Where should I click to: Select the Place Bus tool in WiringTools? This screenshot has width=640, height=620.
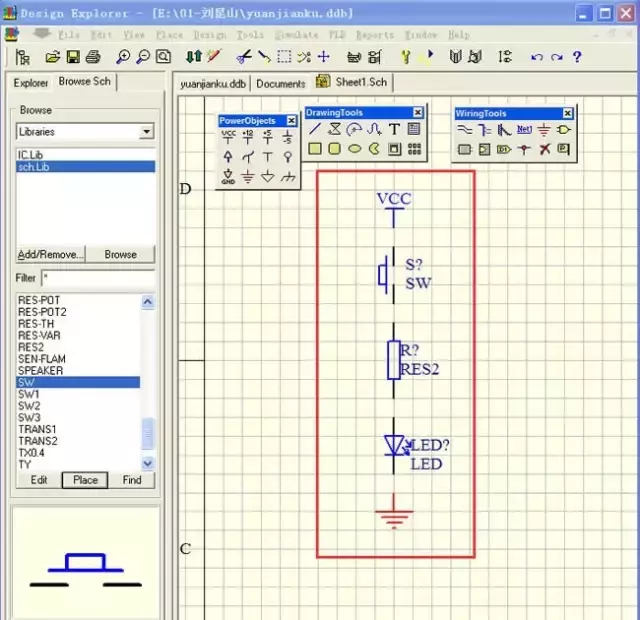click(x=484, y=130)
